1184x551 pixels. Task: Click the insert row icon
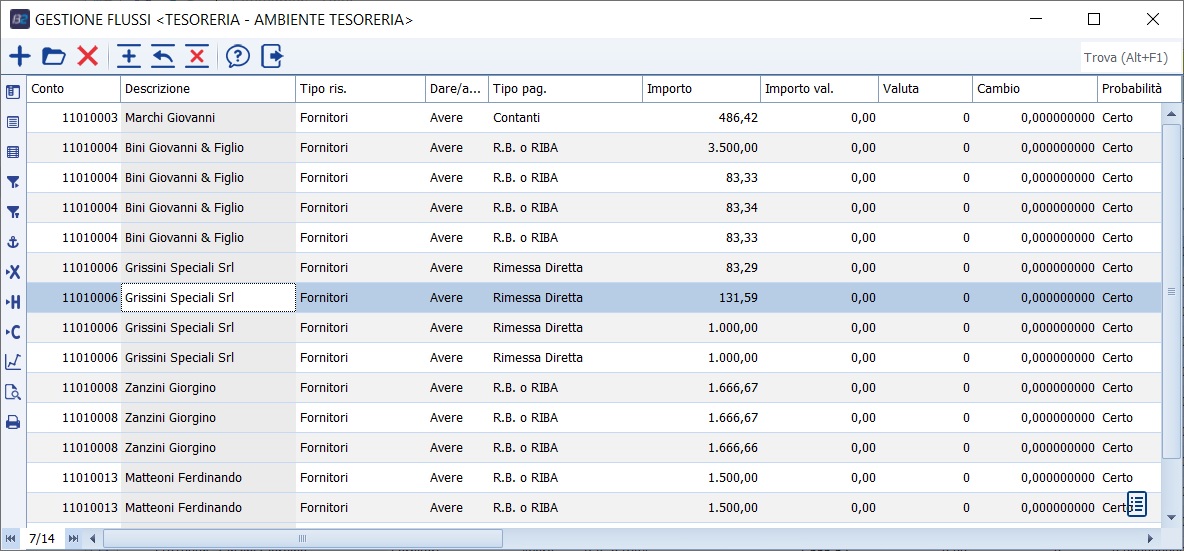129,57
